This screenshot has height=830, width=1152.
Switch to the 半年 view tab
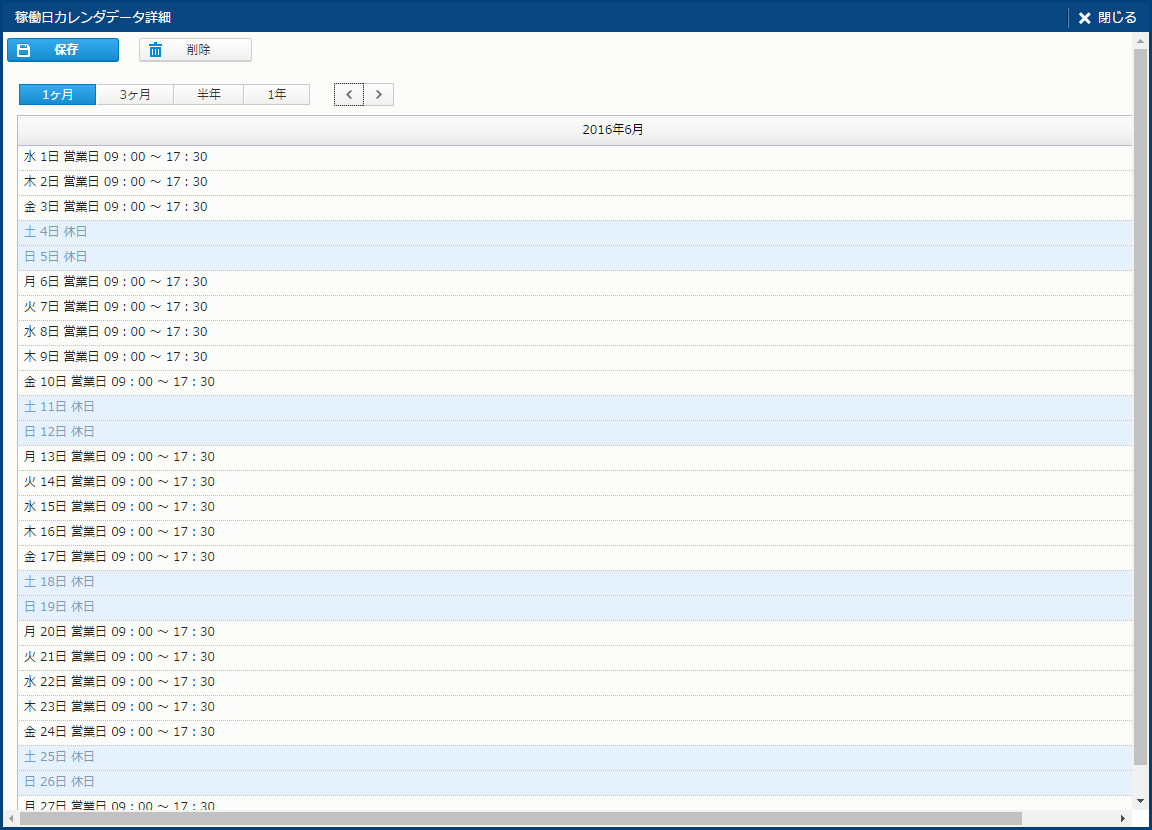coord(209,95)
